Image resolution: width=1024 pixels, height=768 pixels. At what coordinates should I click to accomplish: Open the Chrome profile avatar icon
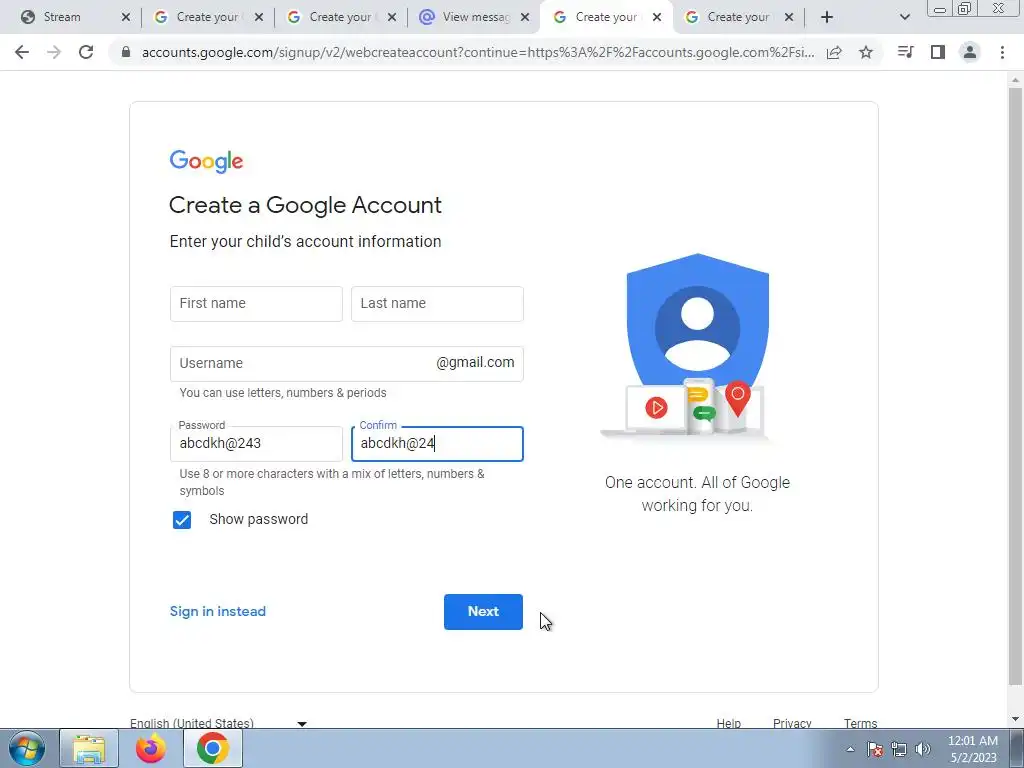(970, 52)
